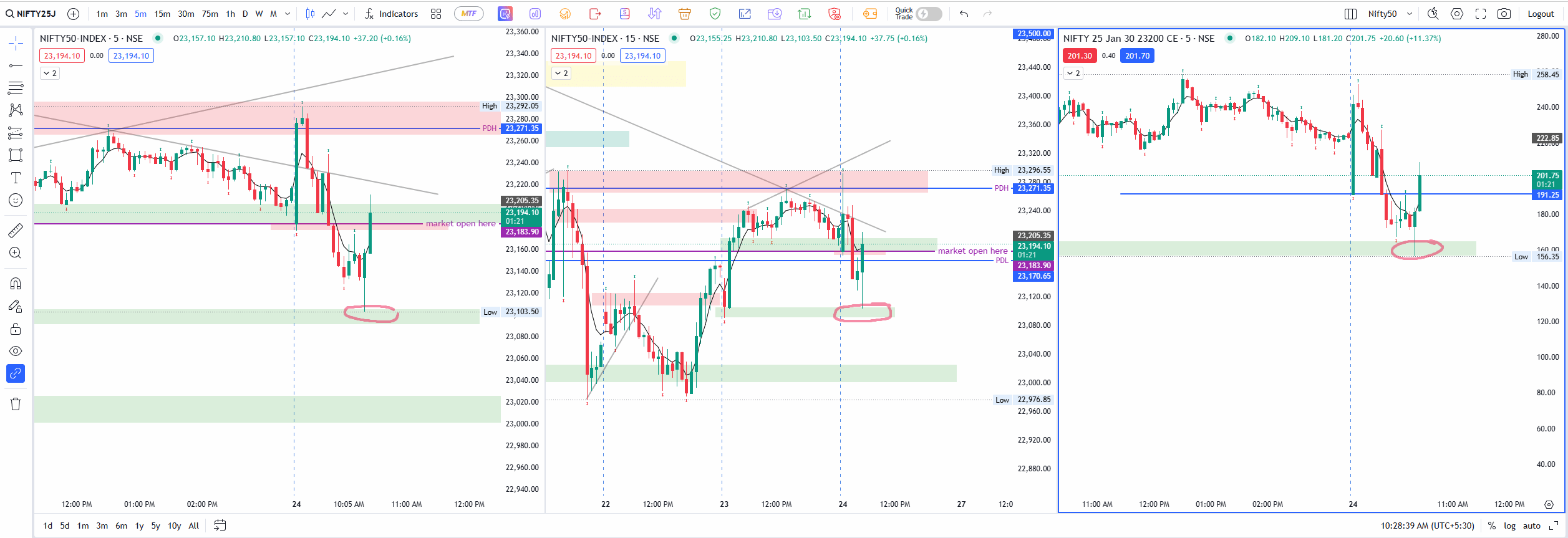This screenshot has height=538, width=1568.
Task: Click the trash remove drawings icon
Action: point(16,404)
